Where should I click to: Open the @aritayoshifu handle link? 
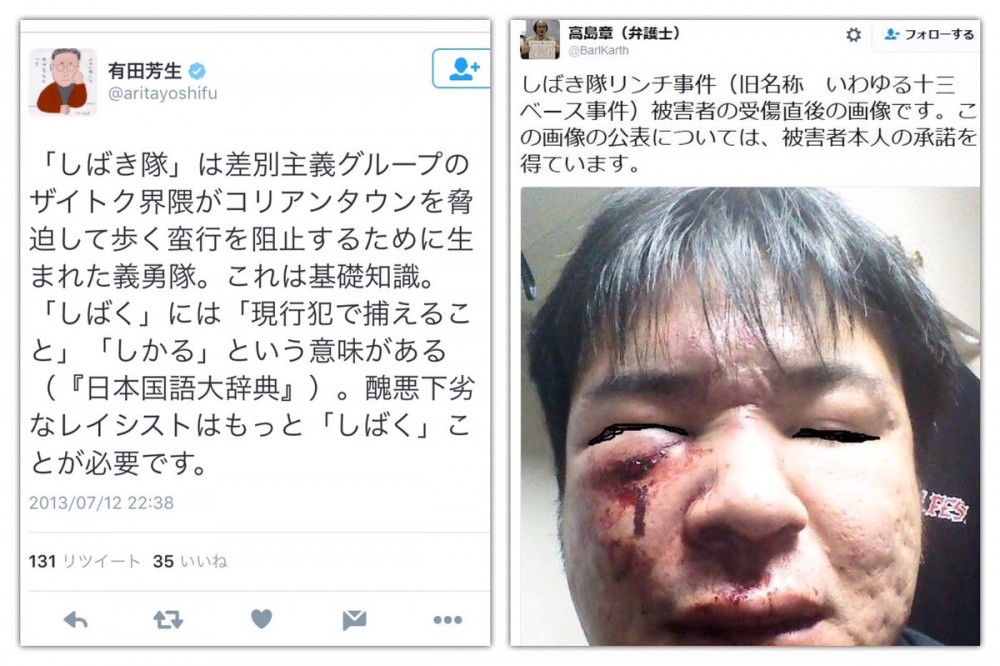click(x=163, y=93)
